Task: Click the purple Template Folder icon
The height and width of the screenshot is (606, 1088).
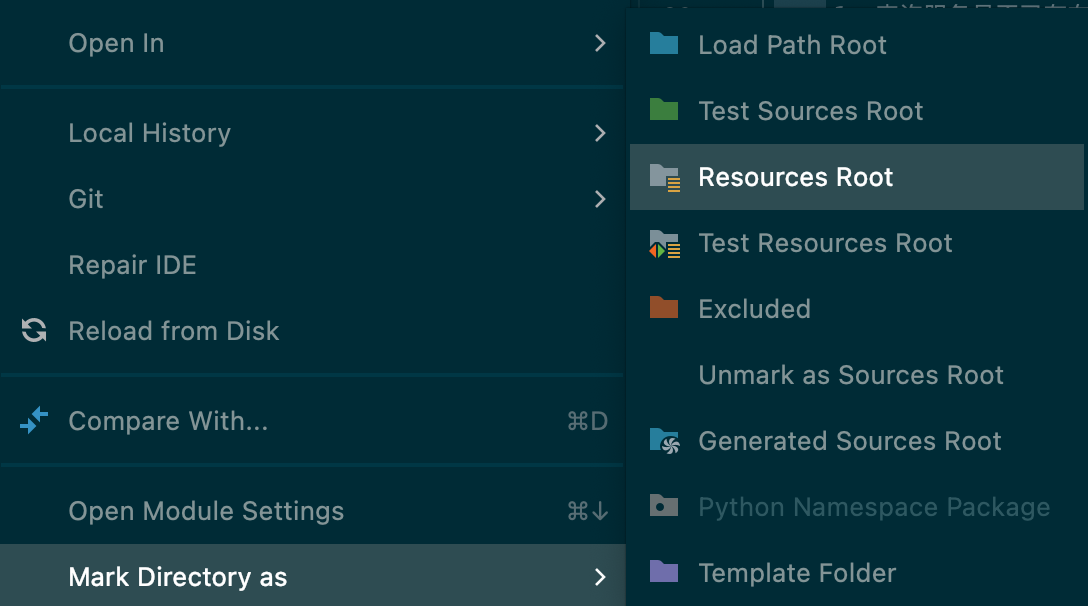Action: [x=664, y=572]
